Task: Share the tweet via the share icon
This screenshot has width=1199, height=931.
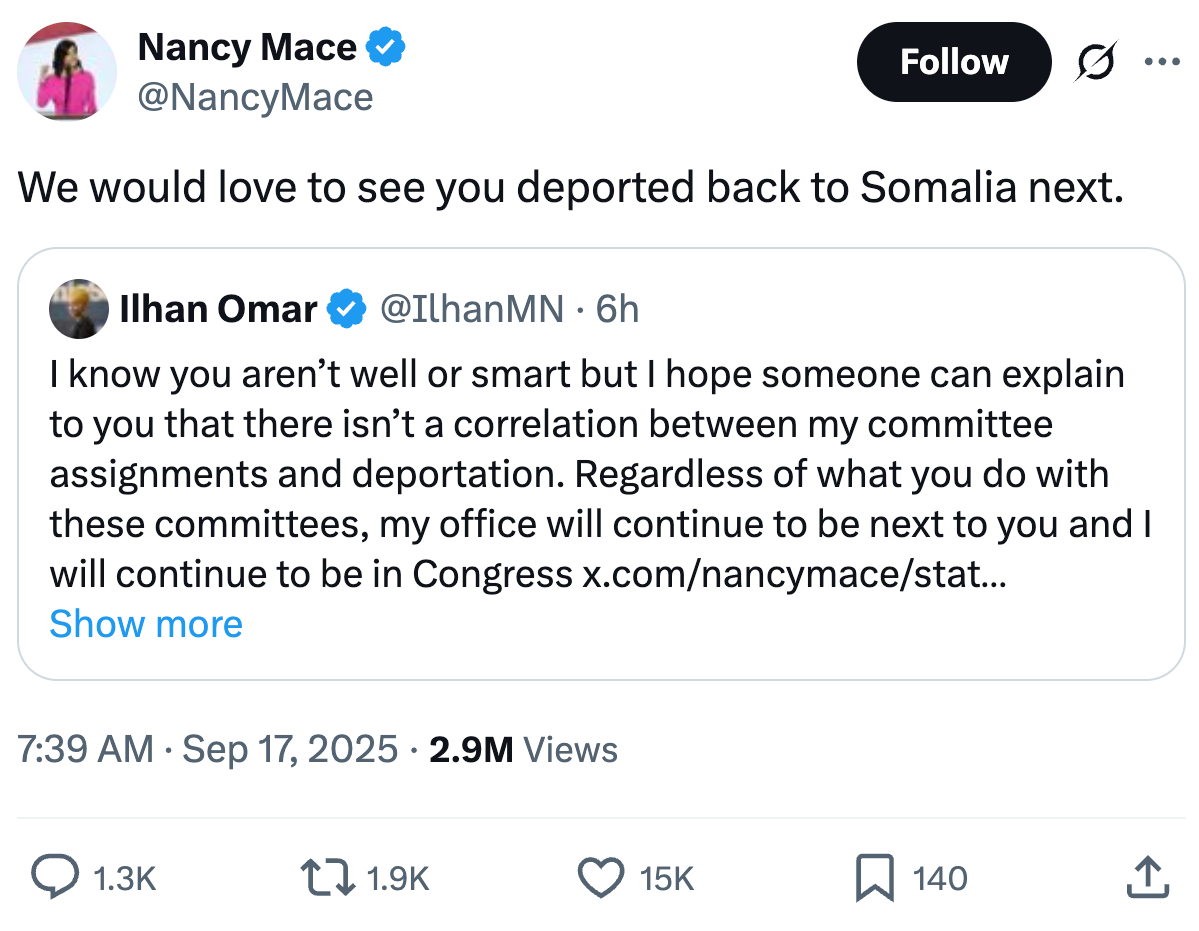Action: tap(1147, 877)
